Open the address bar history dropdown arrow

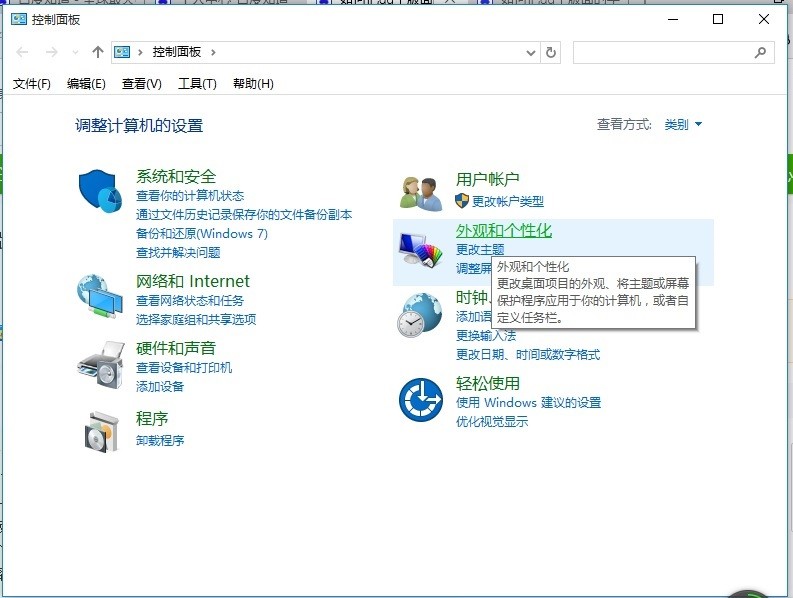(530, 52)
